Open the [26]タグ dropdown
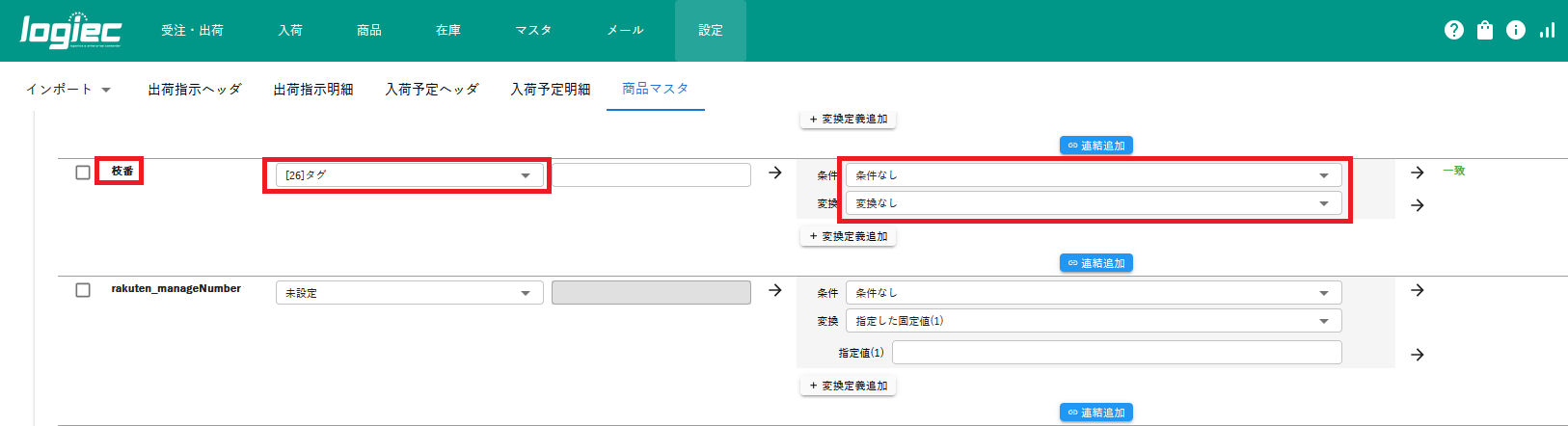This screenshot has width=1568, height=426. click(x=408, y=175)
